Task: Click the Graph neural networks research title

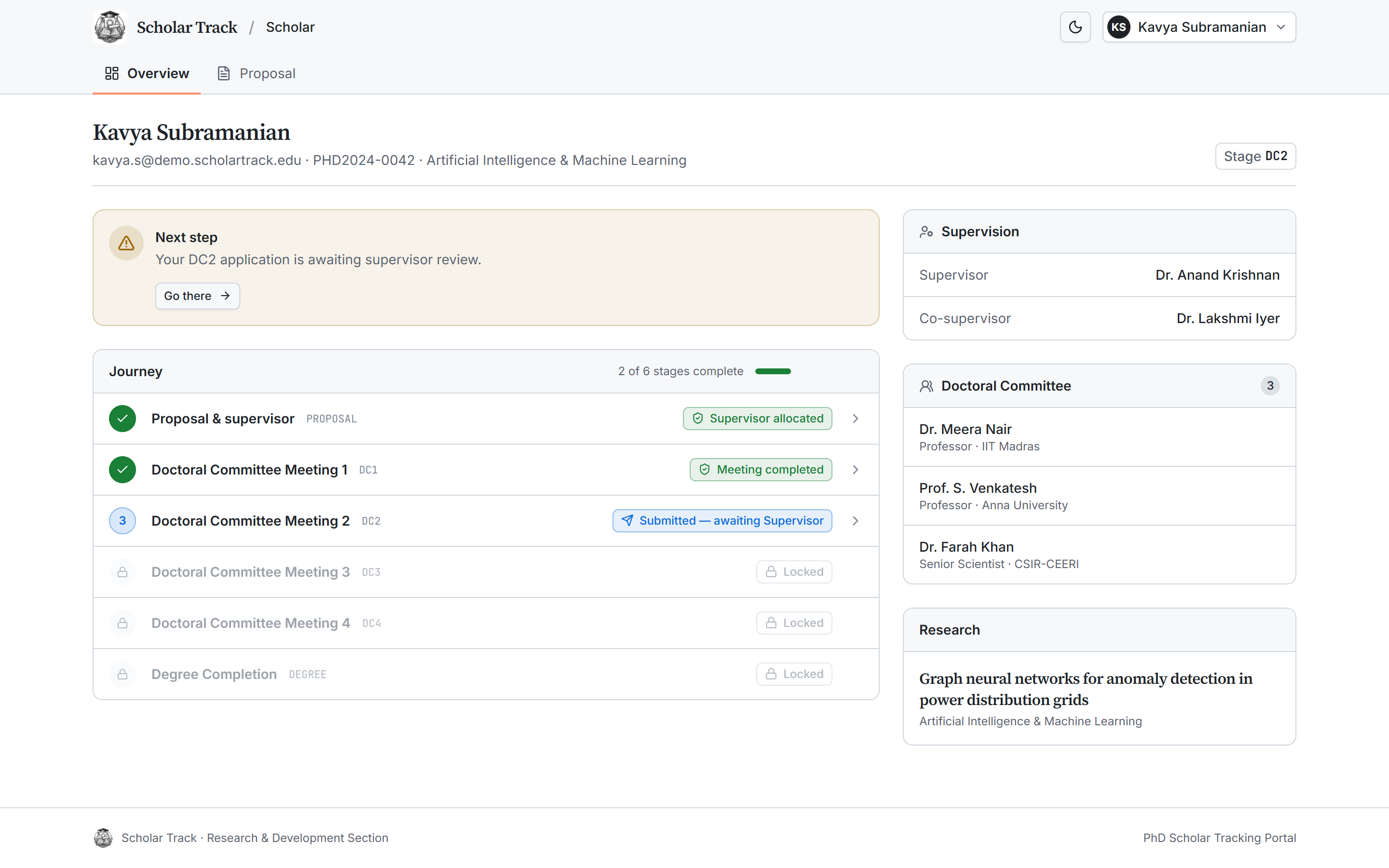Action: point(1085,689)
